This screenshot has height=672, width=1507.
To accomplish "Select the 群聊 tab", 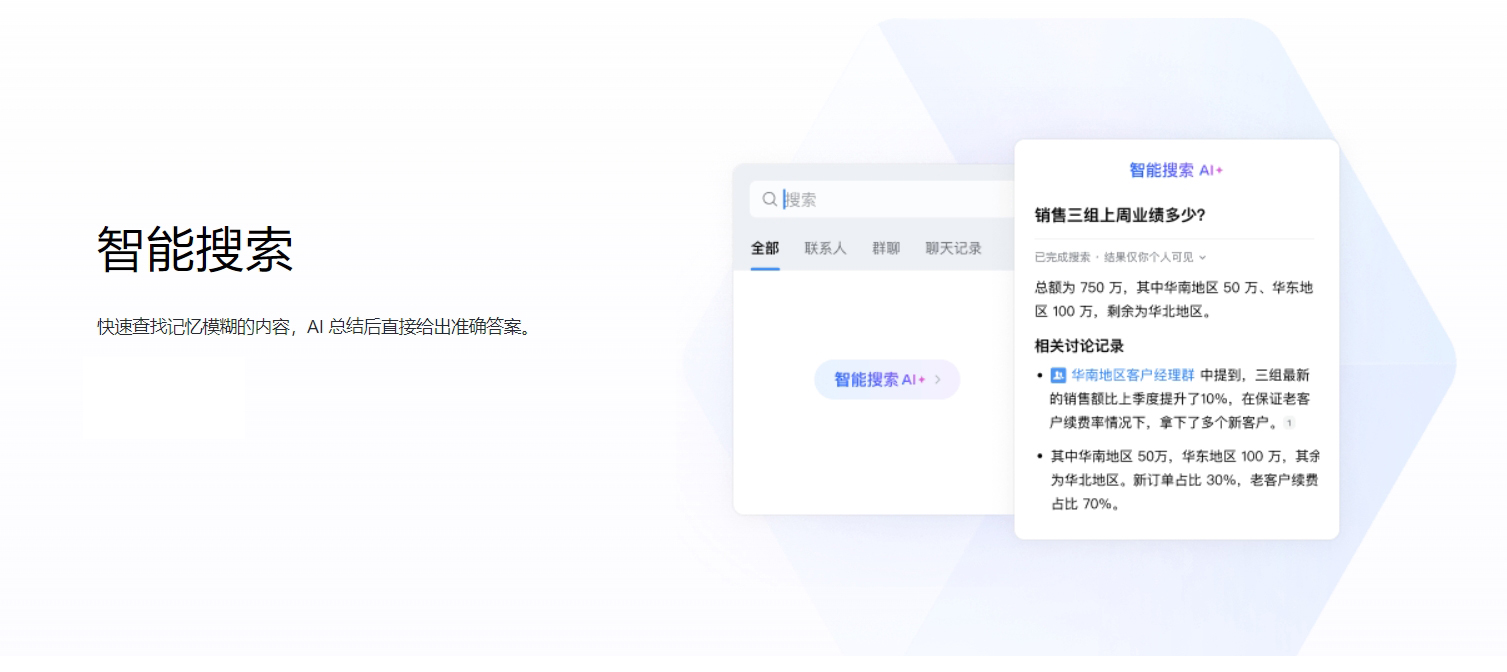I will [886, 248].
